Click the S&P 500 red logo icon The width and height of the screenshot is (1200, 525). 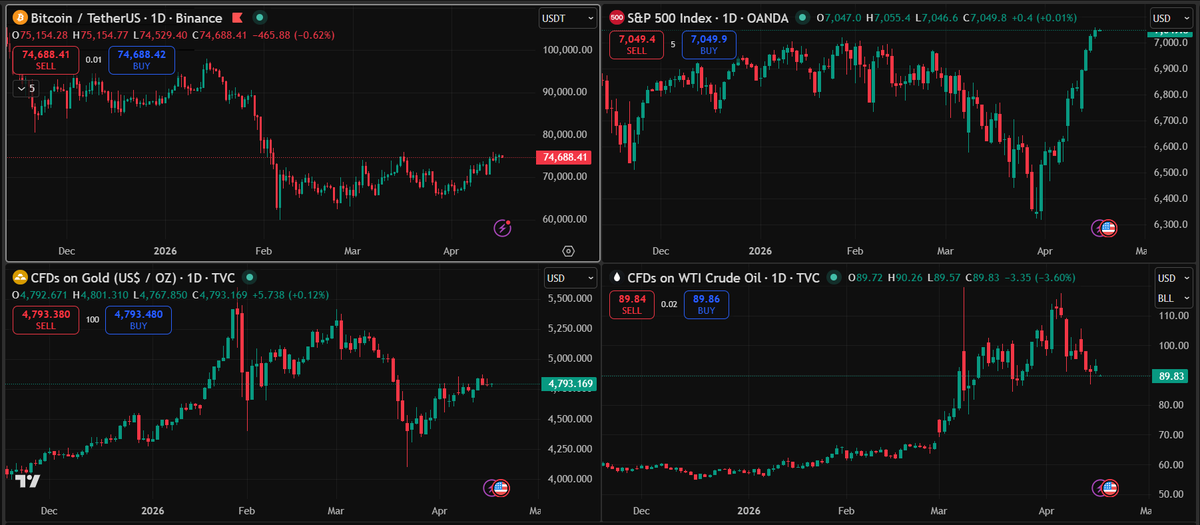(617, 18)
